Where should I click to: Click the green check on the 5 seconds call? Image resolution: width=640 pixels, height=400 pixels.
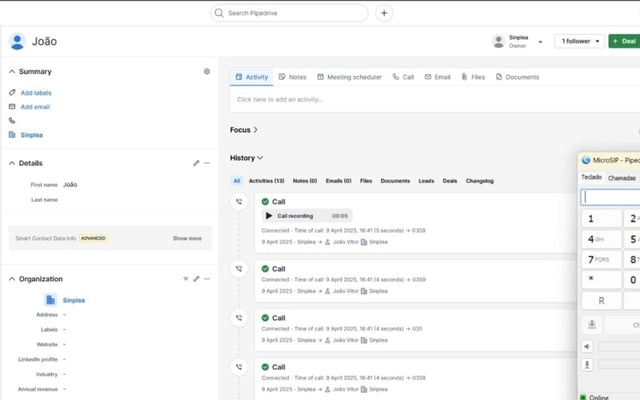(265, 202)
